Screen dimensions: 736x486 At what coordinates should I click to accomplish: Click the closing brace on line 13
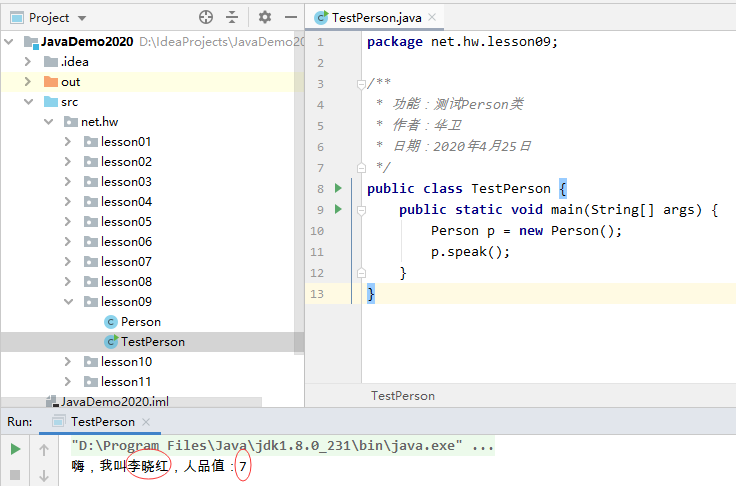pos(371,294)
